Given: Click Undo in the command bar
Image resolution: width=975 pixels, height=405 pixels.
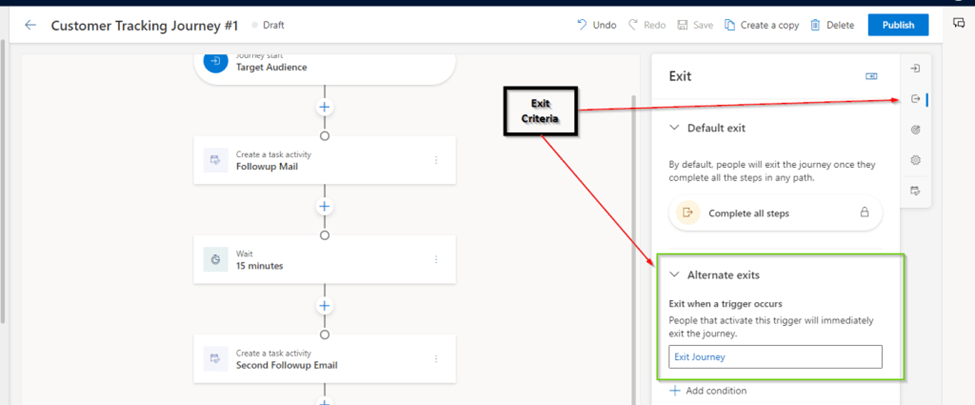Looking at the screenshot, I should click(x=596, y=25).
